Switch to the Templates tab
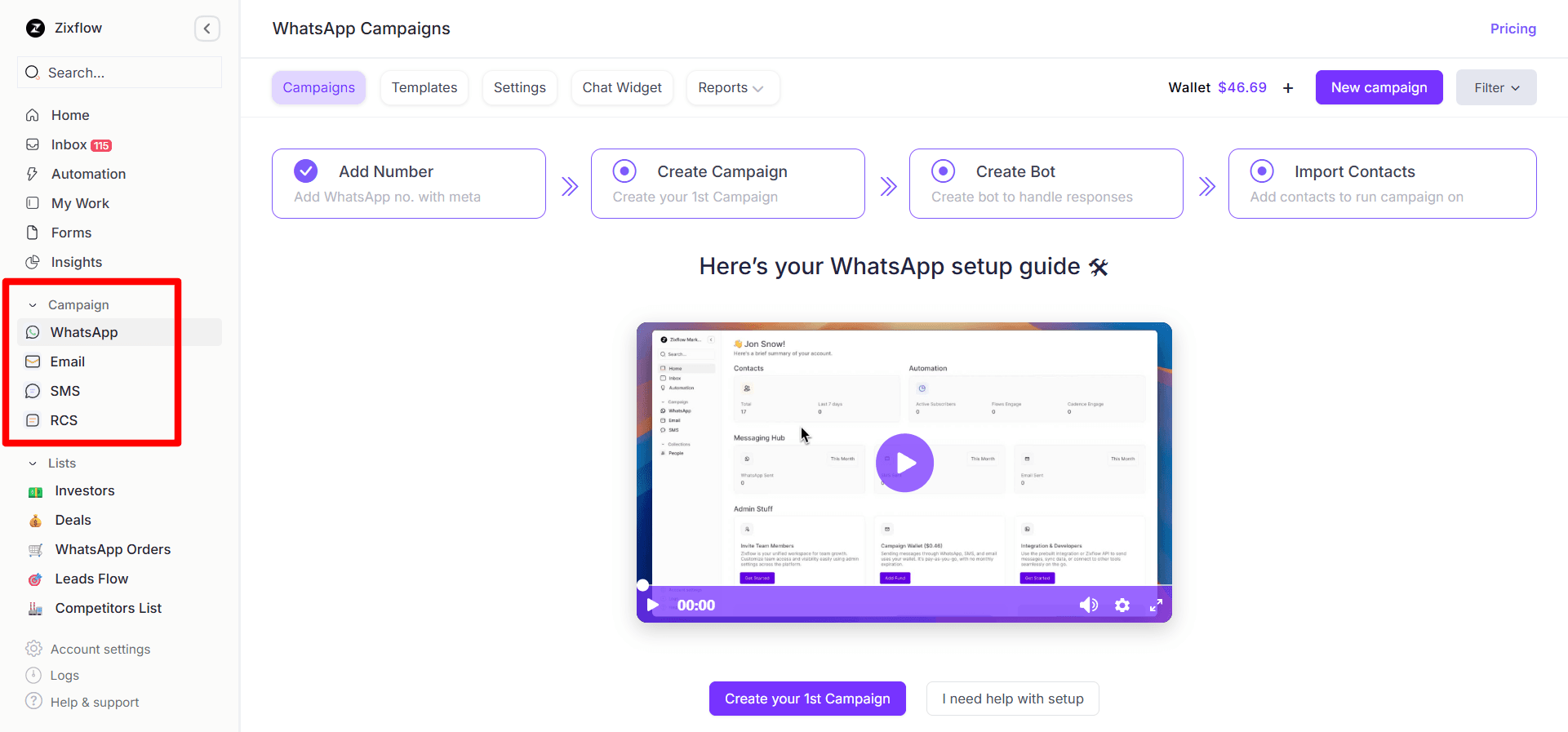Image resolution: width=1568 pixels, height=732 pixels. coord(424,88)
